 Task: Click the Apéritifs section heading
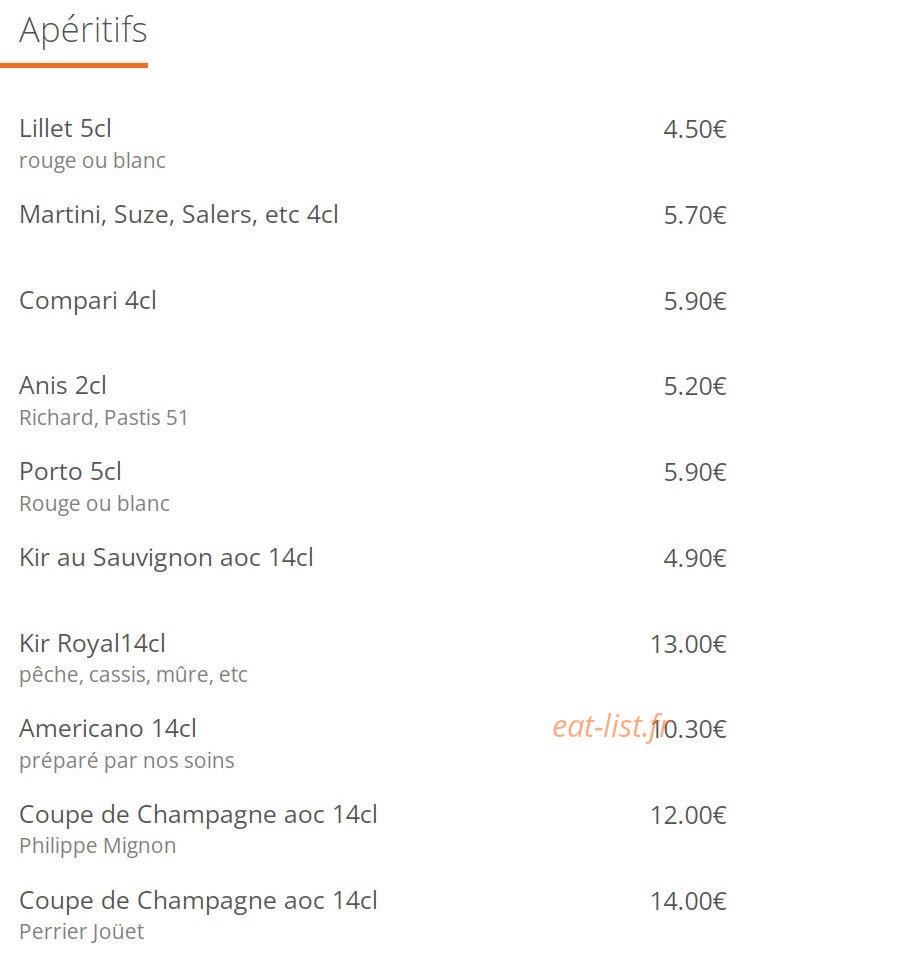83,31
